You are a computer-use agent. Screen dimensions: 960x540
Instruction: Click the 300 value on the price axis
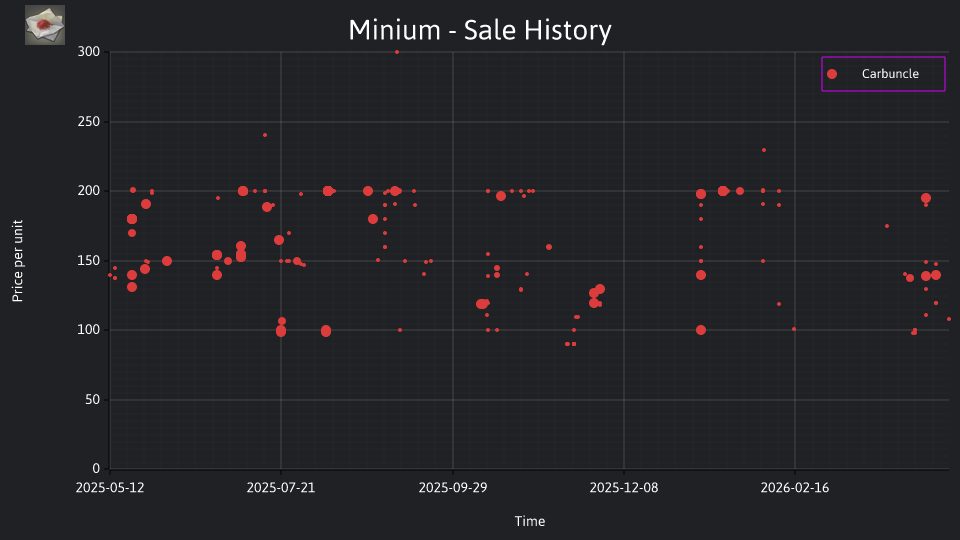pyautogui.click(x=89, y=52)
